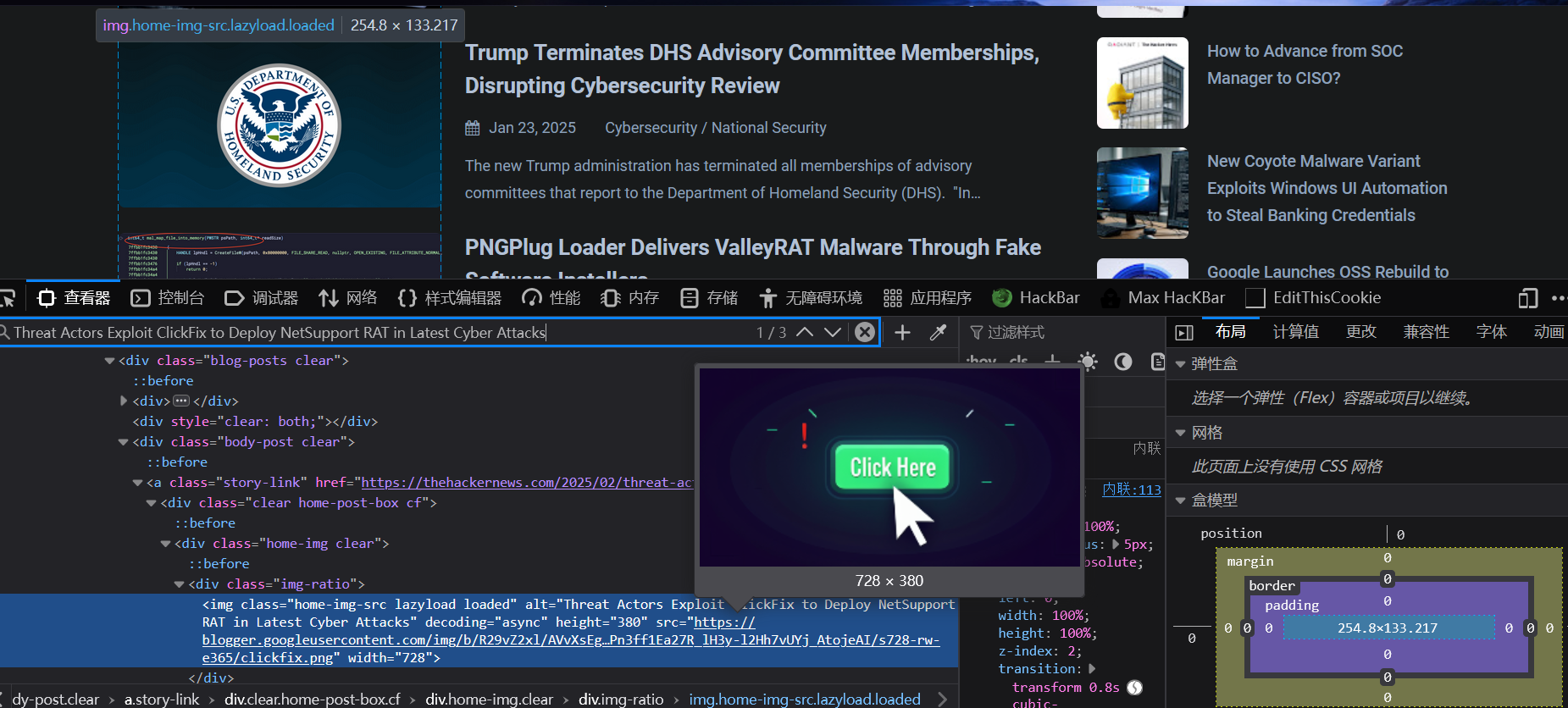Select the Computed (计算值) tab

[1295, 332]
